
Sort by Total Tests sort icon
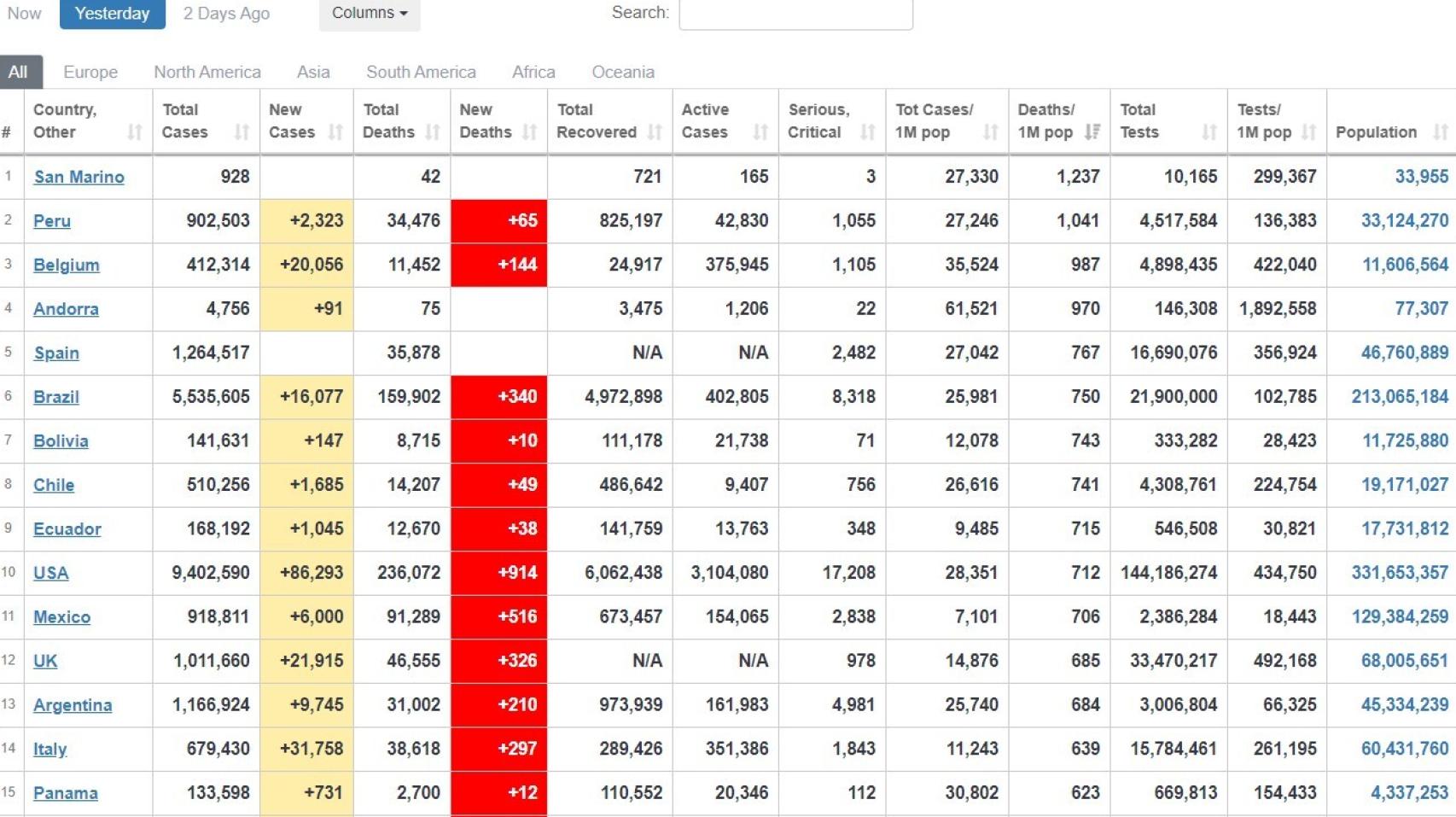pyautogui.click(x=1209, y=132)
